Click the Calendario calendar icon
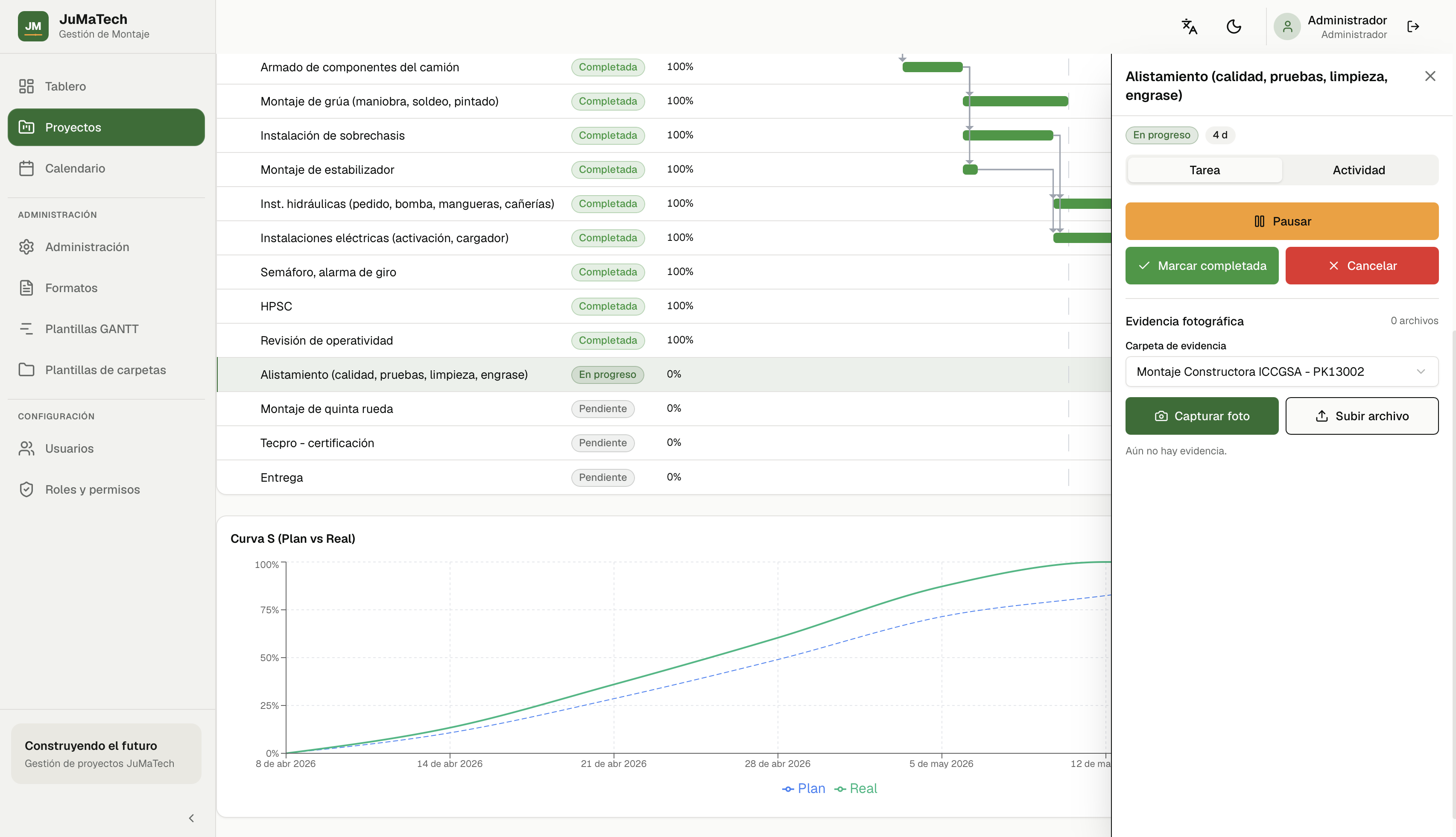 click(26, 168)
